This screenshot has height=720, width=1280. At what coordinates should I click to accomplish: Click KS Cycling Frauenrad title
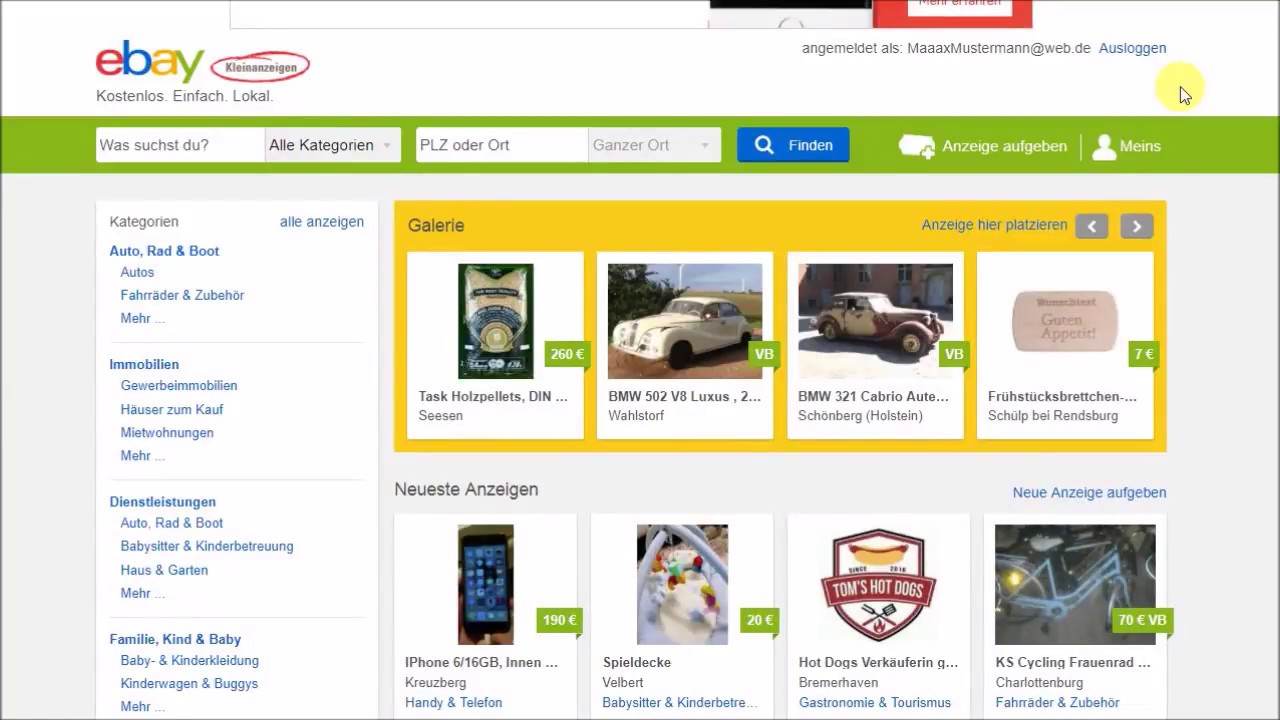(1073, 662)
